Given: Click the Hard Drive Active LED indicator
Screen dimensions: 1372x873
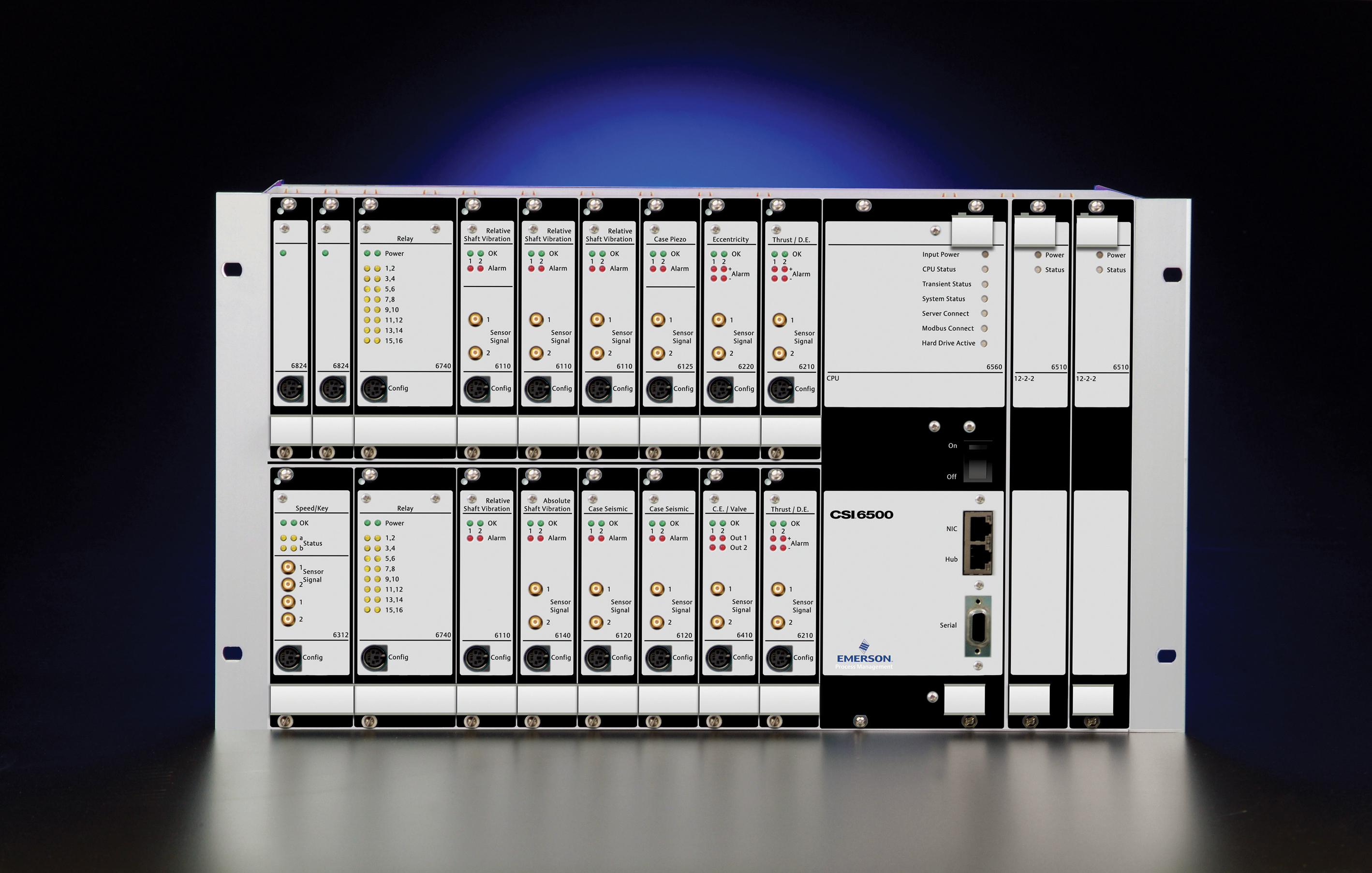Looking at the screenshot, I should (x=983, y=343).
